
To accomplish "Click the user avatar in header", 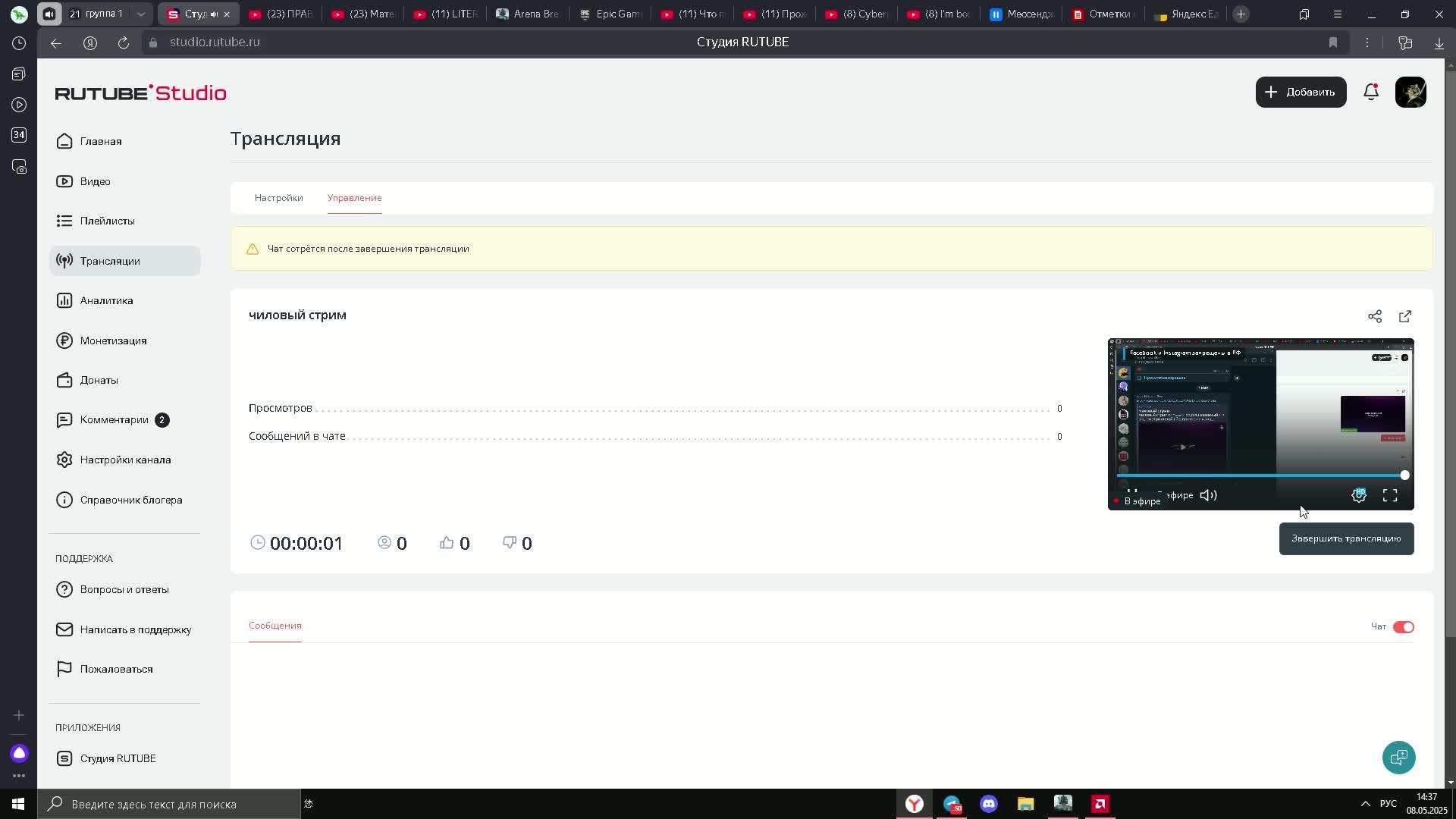I will [1410, 92].
